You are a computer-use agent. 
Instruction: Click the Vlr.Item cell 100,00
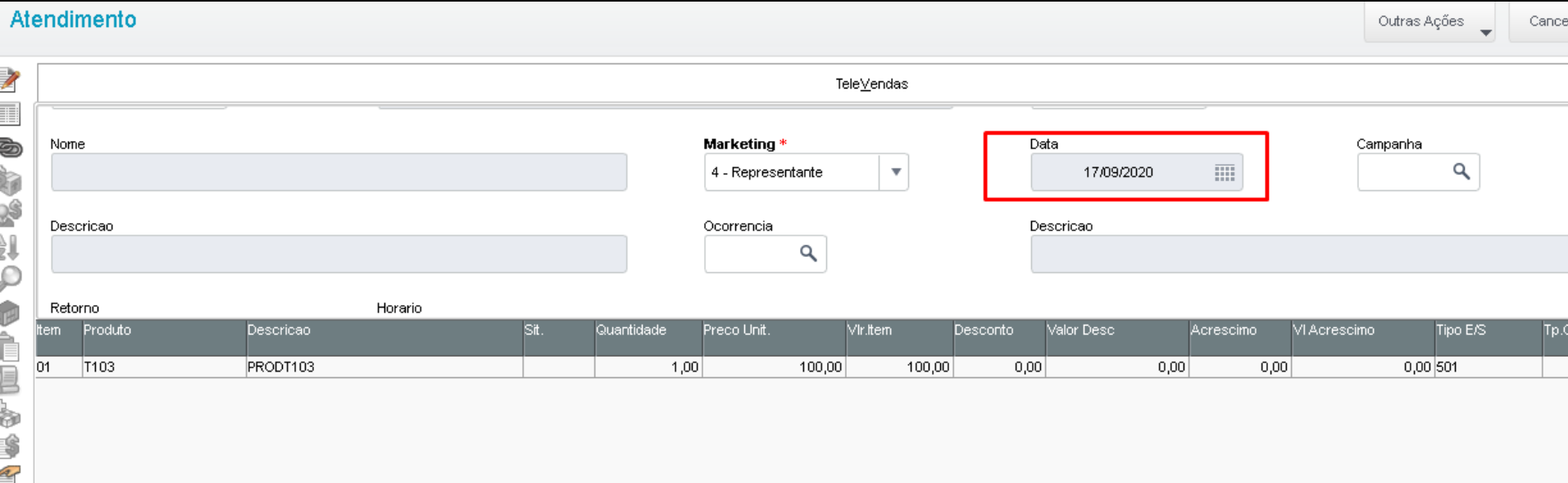[898, 367]
